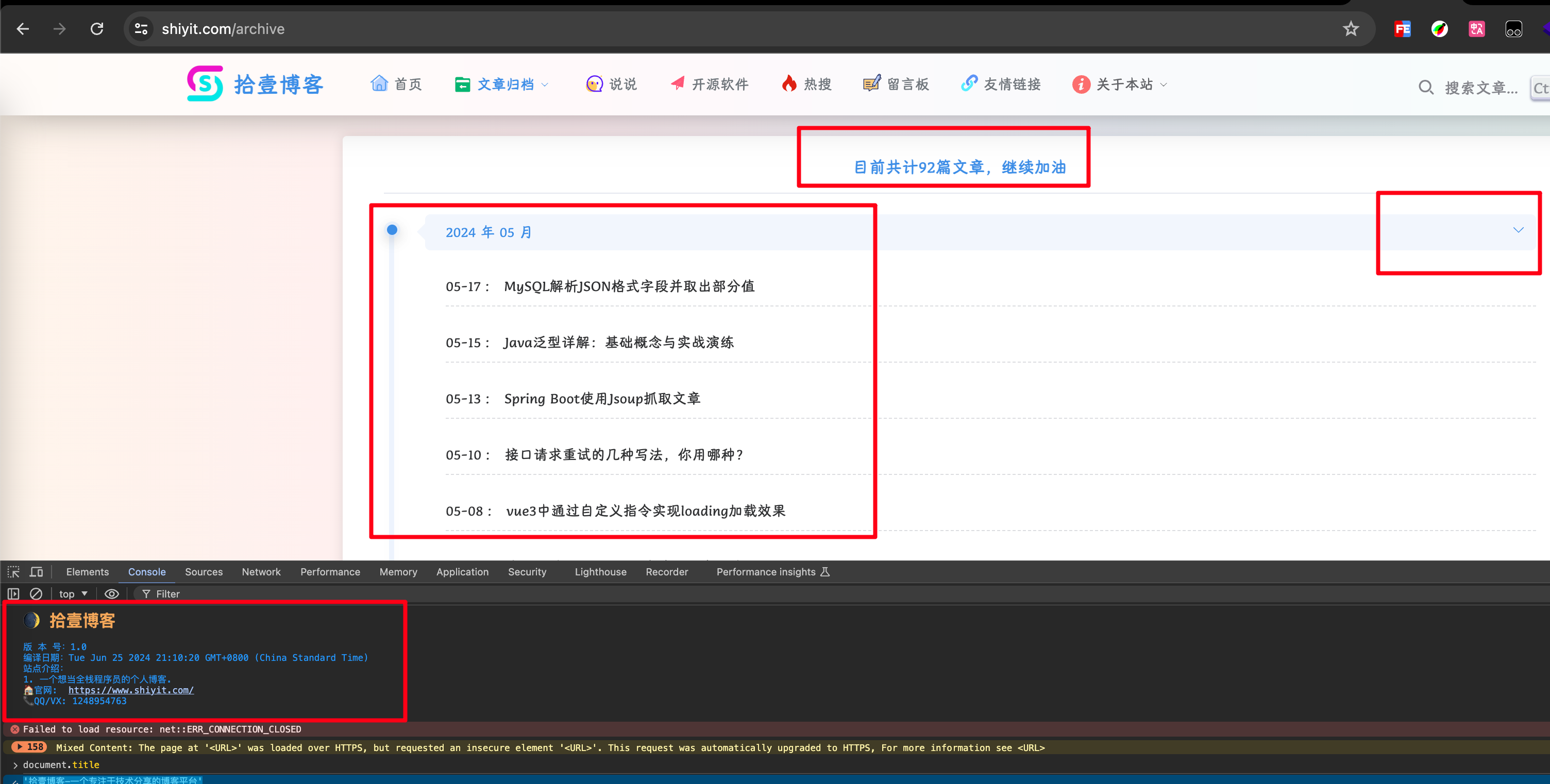Expand the 158 Mixed Content warnings group
1550x784 pixels.
pyautogui.click(x=20, y=747)
